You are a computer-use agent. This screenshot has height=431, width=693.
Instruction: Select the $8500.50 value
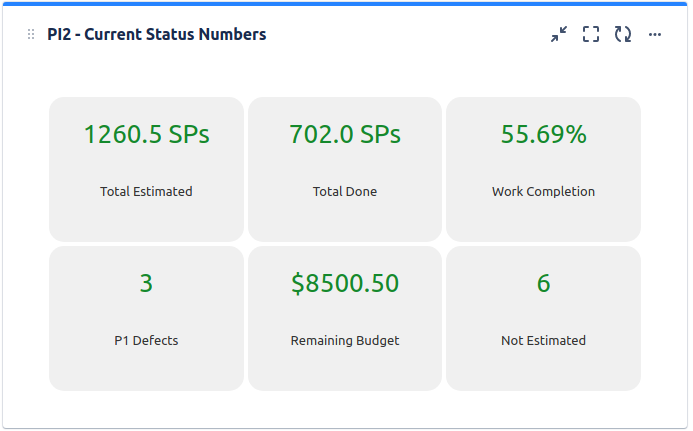[x=345, y=283]
